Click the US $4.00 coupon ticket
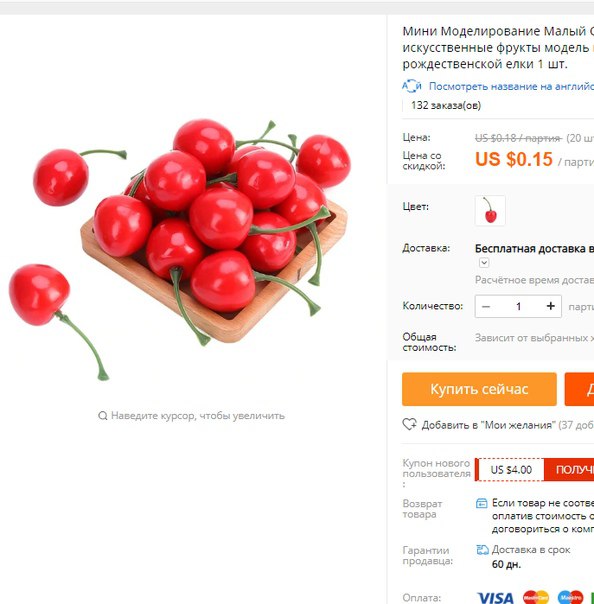The width and height of the screenshot is (594, 604). [x=511, y=470]
